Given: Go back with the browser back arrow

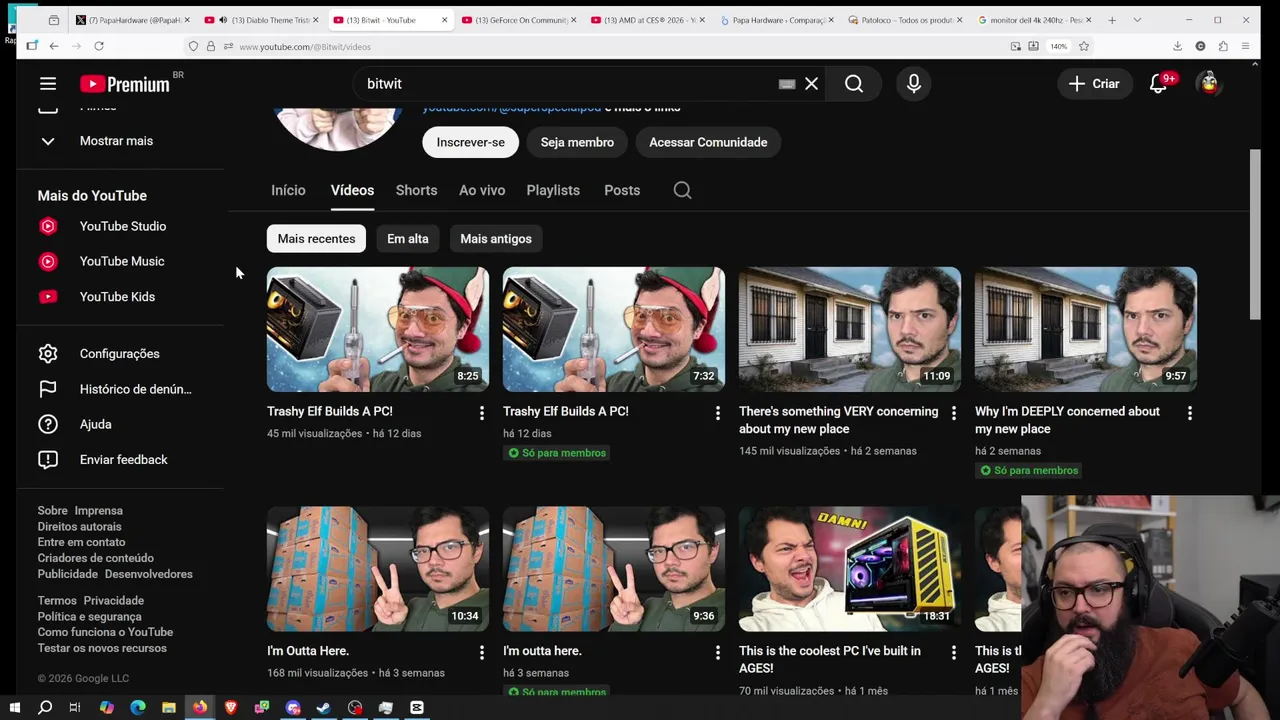Looking at the screenshot, I should click(54, 46).
